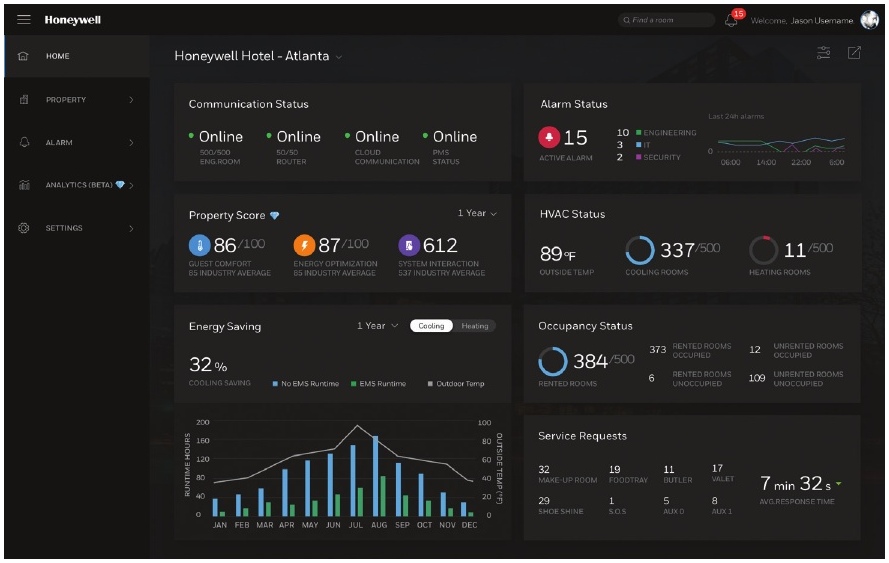
Task: Click the 1 S.O.S request count
Action: click(x=611, y=501)
